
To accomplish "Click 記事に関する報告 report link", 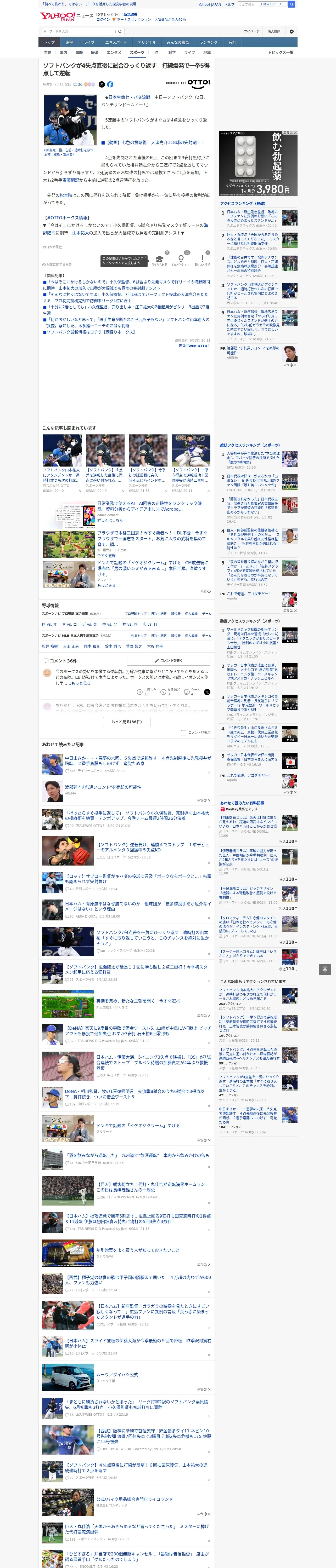I will coord(57,265).
